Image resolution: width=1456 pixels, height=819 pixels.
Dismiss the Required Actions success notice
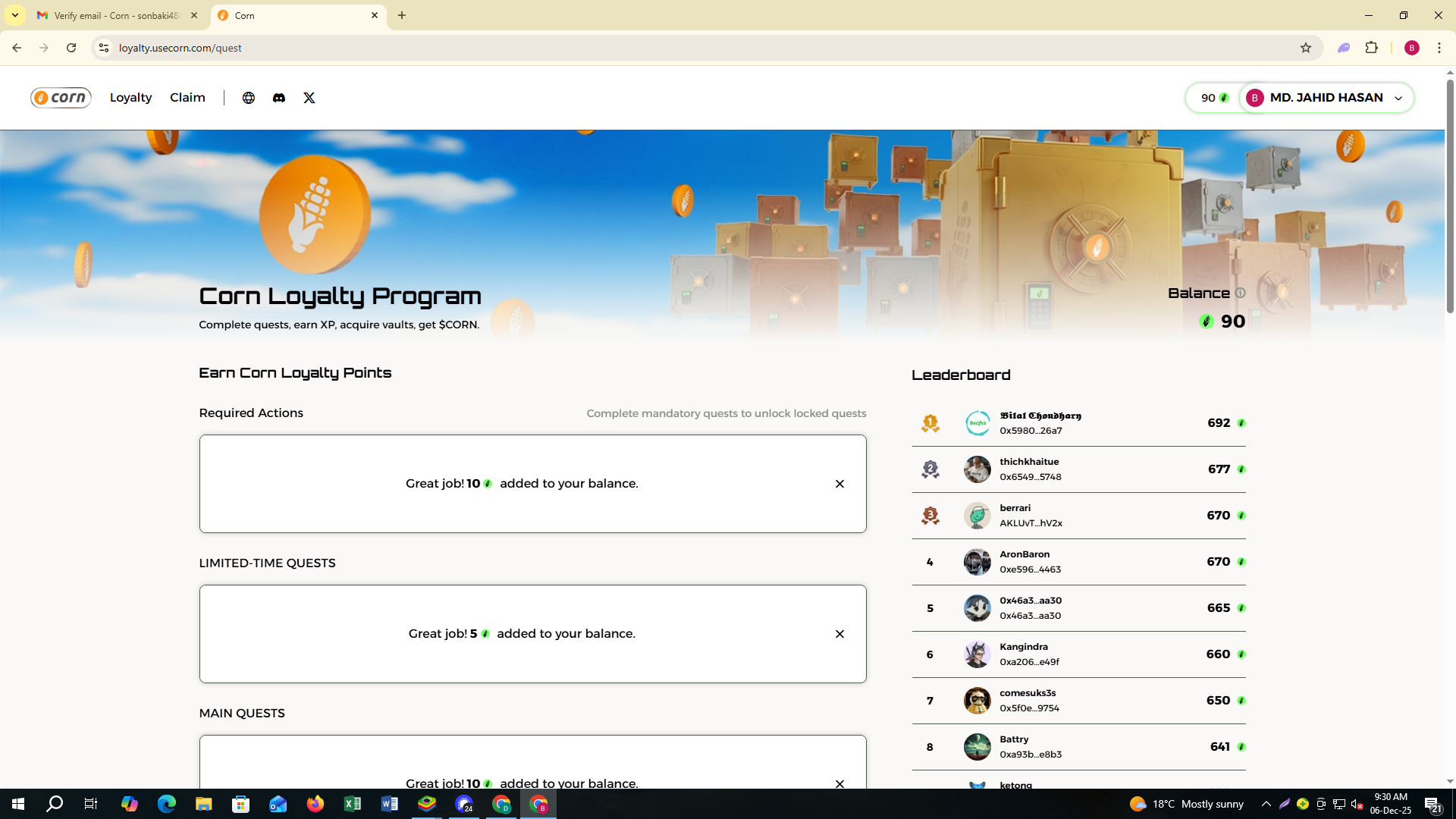click(x=839, y=484)
